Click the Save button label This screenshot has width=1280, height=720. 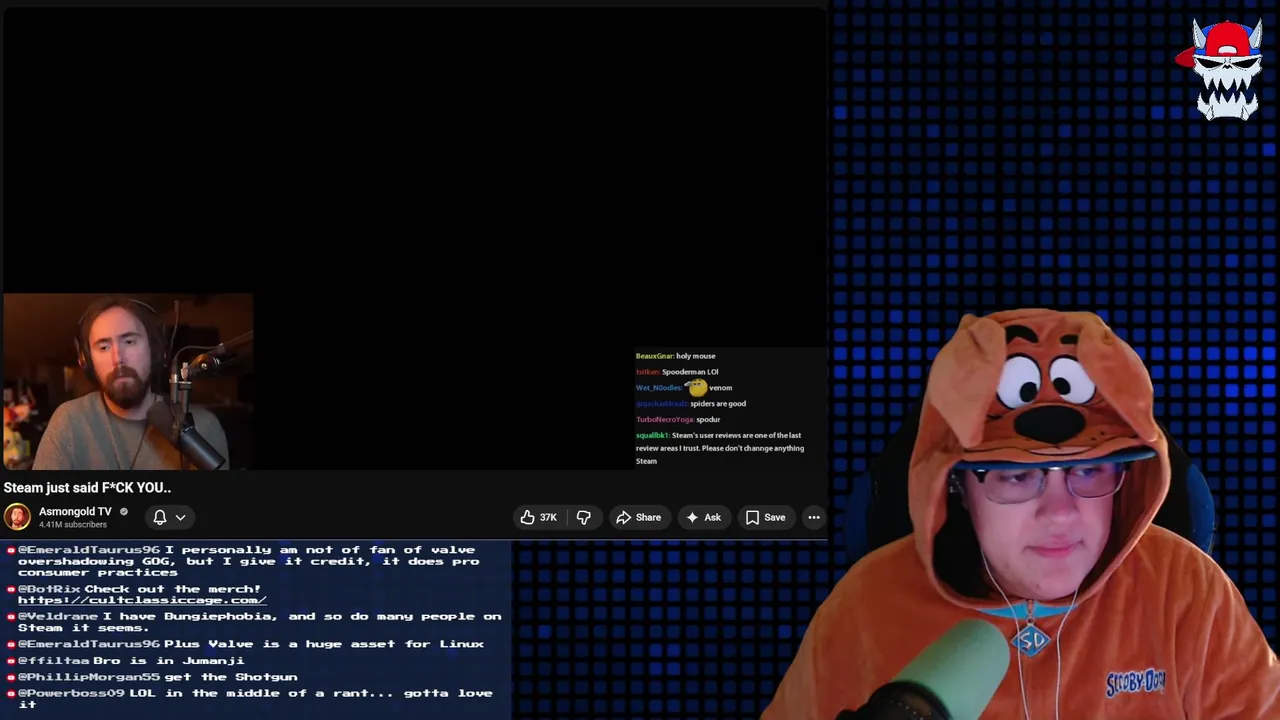(x=775, y=517)
